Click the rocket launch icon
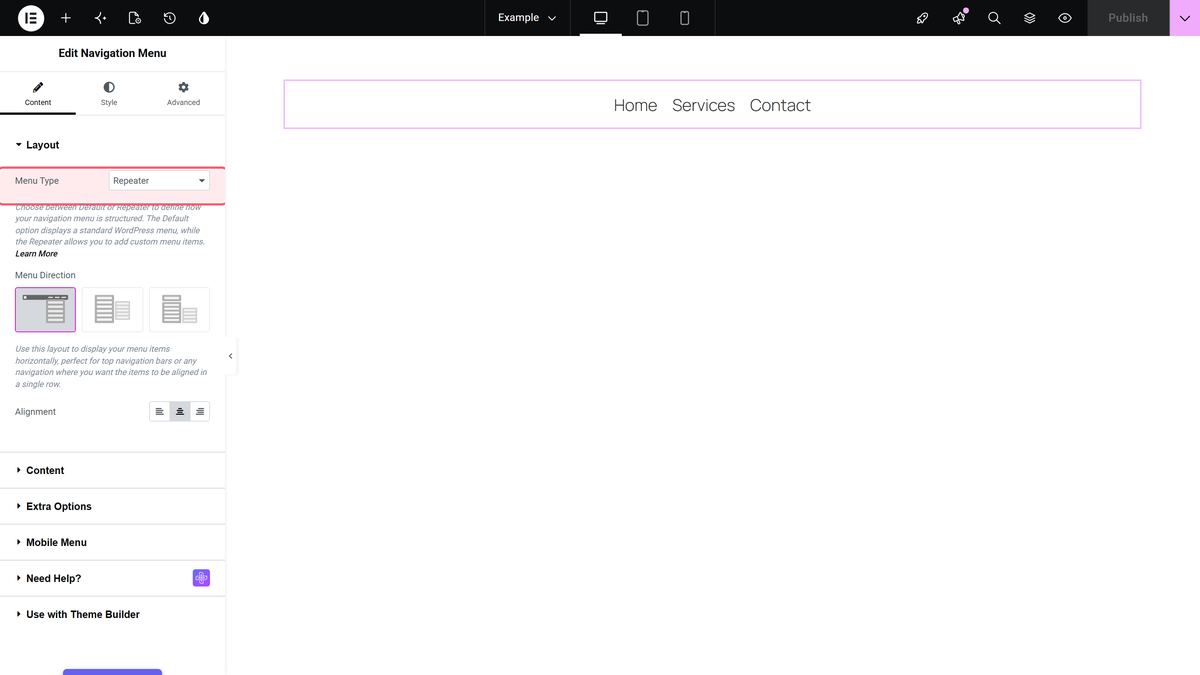The height and width of the screenshot is (675, 1200). pos(922,18)
